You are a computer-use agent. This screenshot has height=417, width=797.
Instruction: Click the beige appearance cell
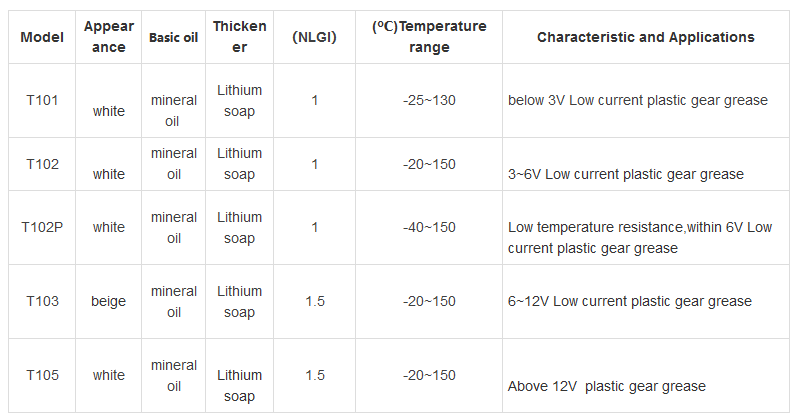(109, 301)
